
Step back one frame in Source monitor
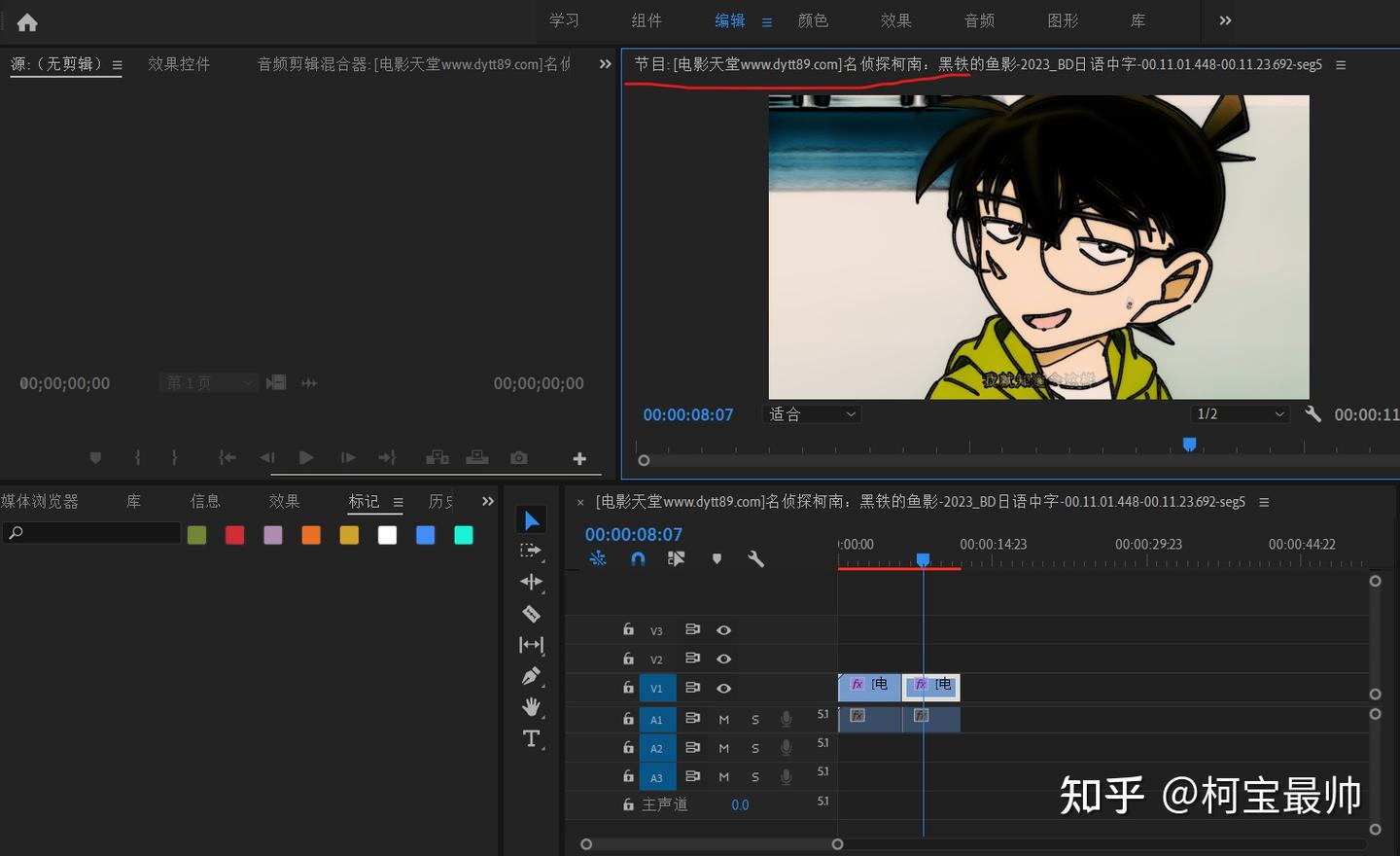pyautogui.click(x=267, y=457)
